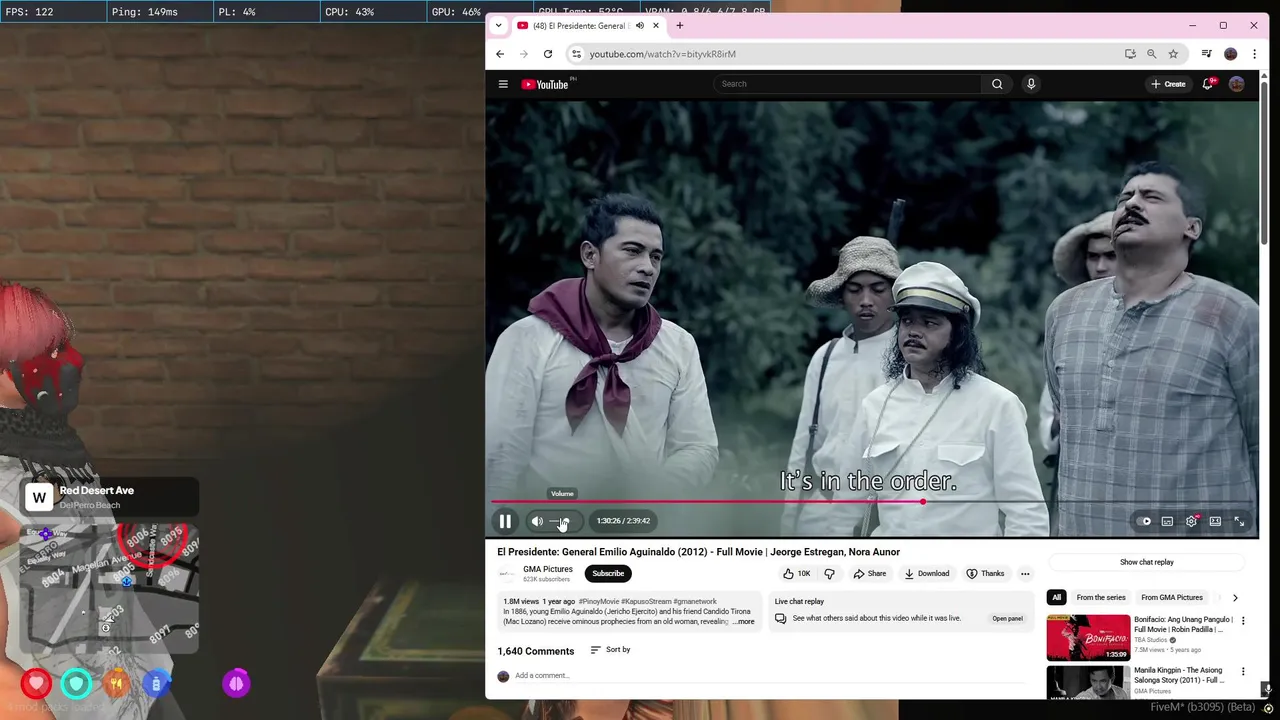Viewport: 1280px width, 720px height.
Task: Open Chrome zoom magnifier icon
Action: 1151,54
